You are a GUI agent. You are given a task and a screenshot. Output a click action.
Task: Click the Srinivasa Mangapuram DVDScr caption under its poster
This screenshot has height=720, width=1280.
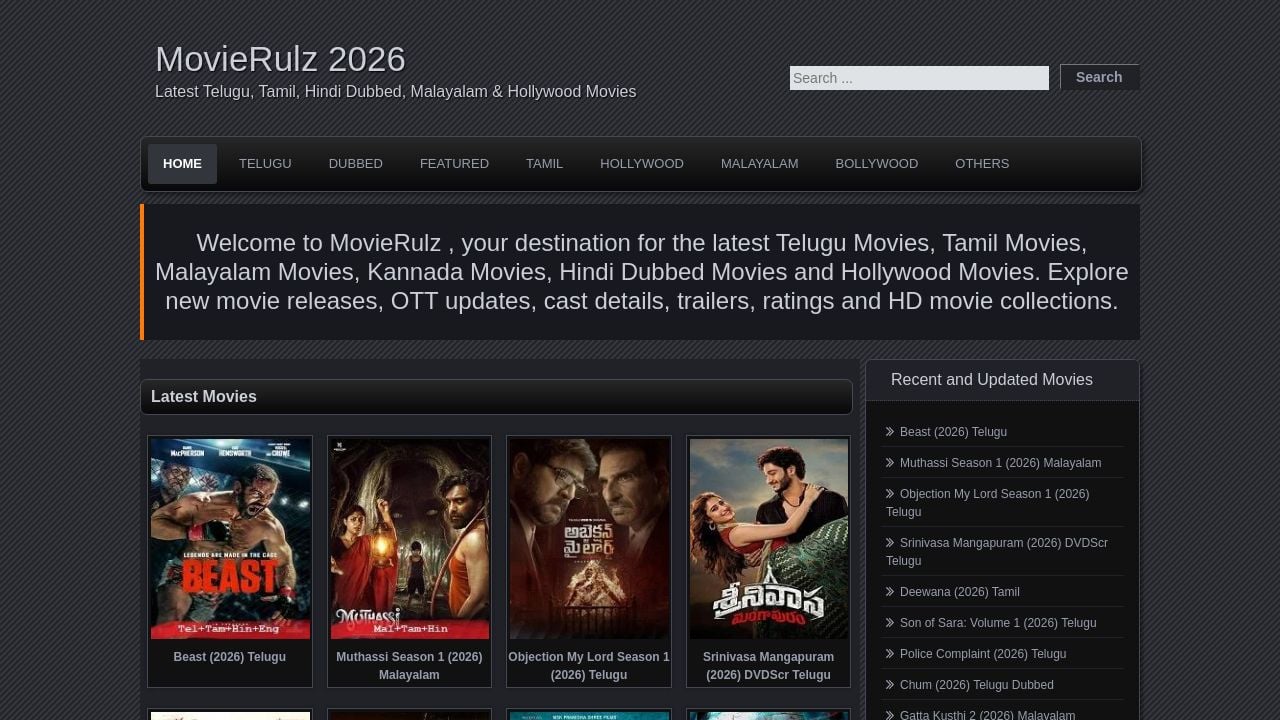tap(768, 666)
